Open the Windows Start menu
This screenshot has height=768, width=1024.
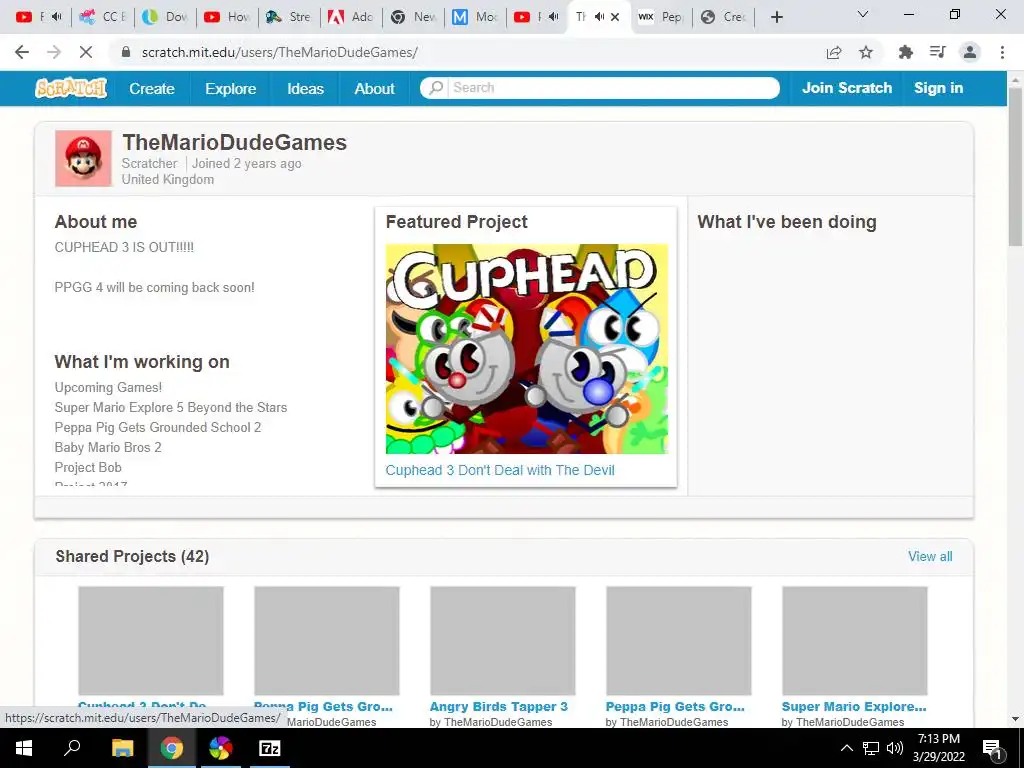pos(24,748)
